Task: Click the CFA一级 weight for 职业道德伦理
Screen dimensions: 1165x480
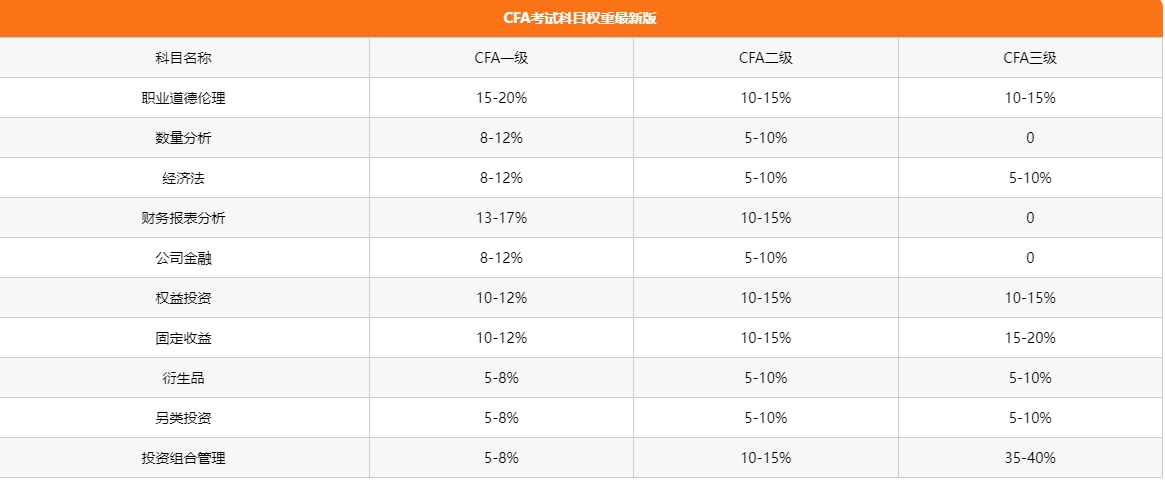Action: (501, 98)
